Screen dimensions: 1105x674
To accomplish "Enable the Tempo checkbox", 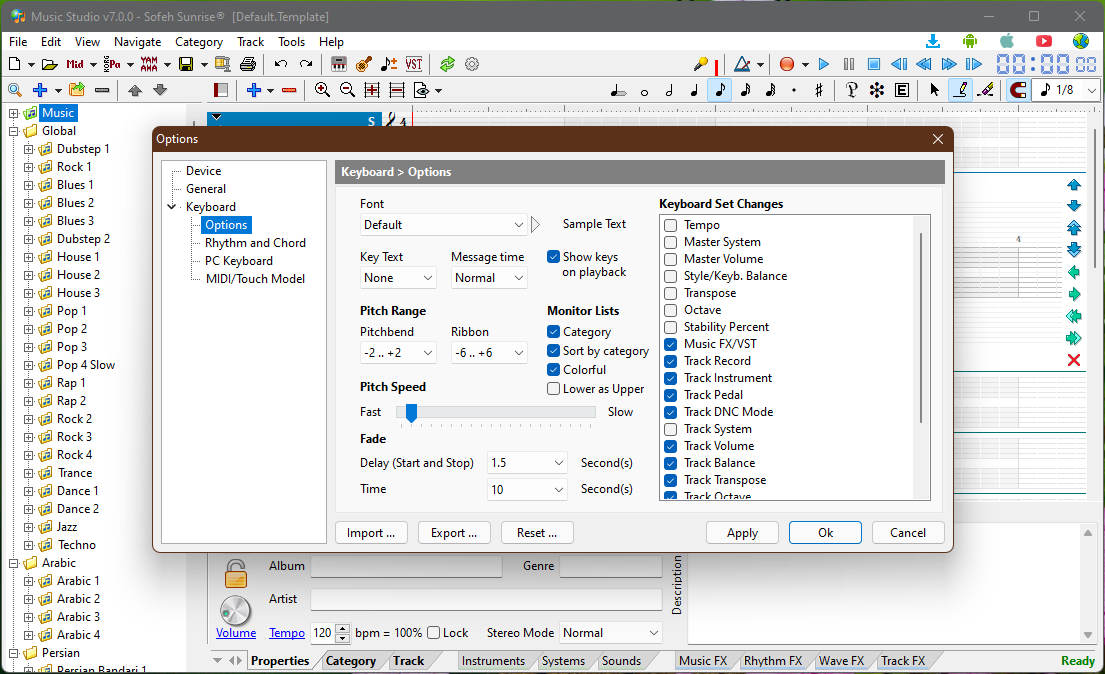I will coord(671,225).
